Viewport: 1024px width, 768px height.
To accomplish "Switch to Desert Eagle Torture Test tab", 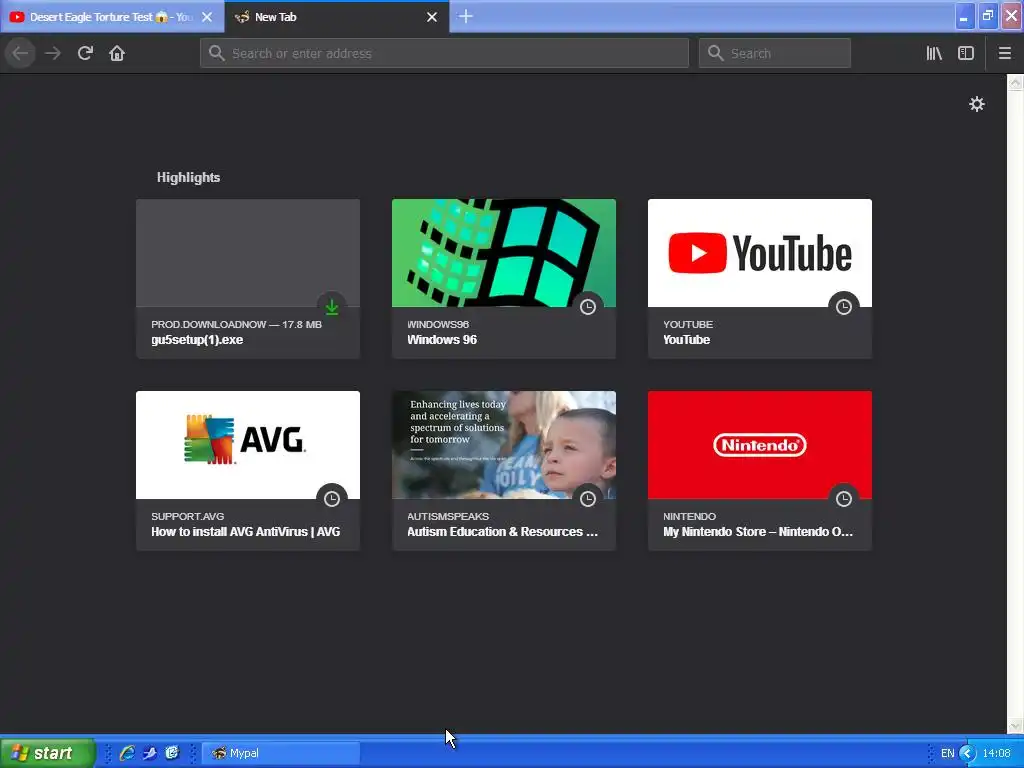I will click(x=112, y=17).
